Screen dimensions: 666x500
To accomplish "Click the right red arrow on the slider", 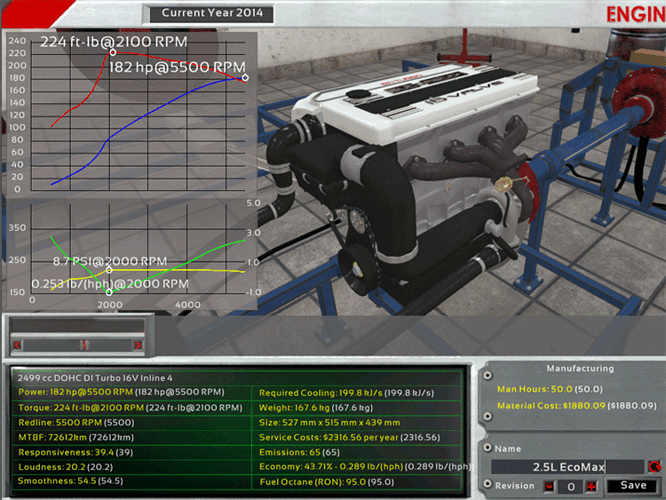I will [137, 345].
